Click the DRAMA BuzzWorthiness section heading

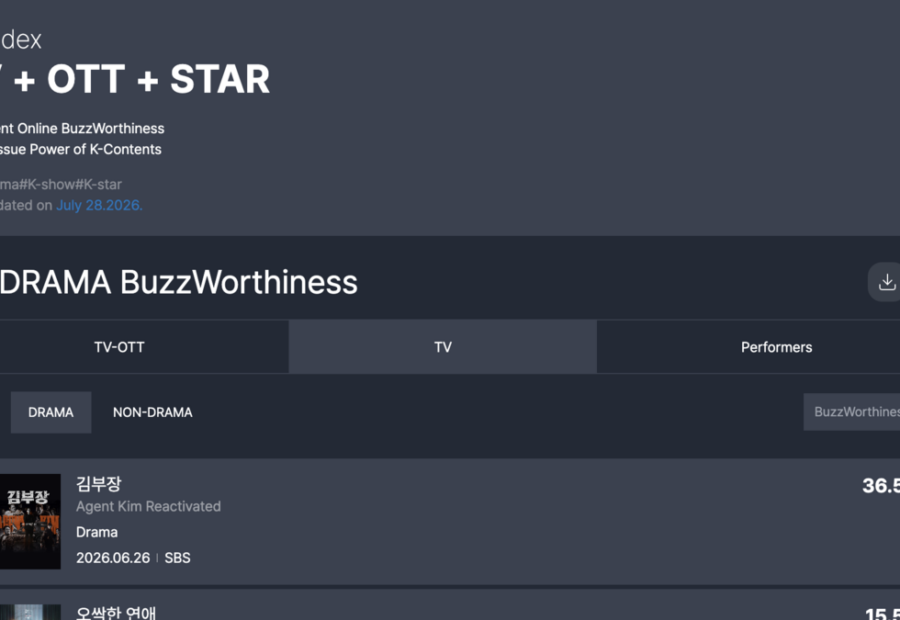[179, 282]
